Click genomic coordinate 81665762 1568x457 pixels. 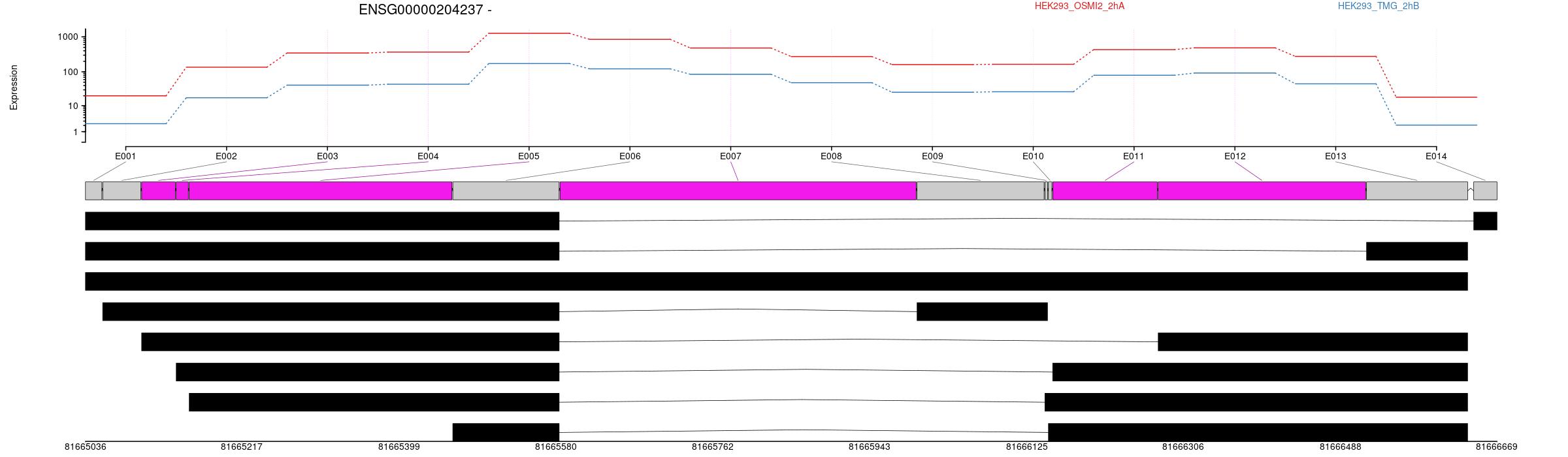click(x=713, y=447)
